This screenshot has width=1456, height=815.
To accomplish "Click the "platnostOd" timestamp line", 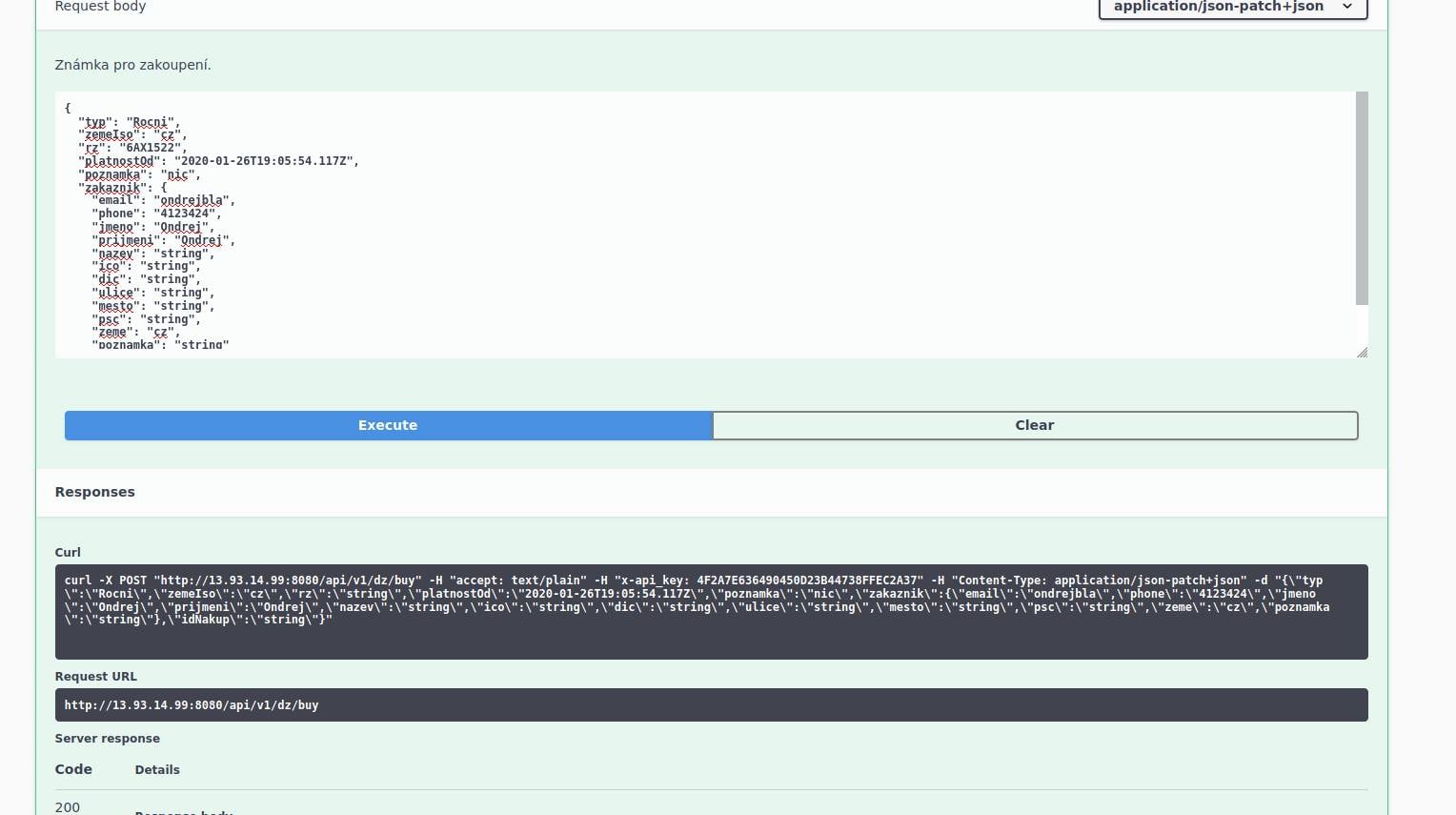I will pyautogui.click(x=218, y=161).
